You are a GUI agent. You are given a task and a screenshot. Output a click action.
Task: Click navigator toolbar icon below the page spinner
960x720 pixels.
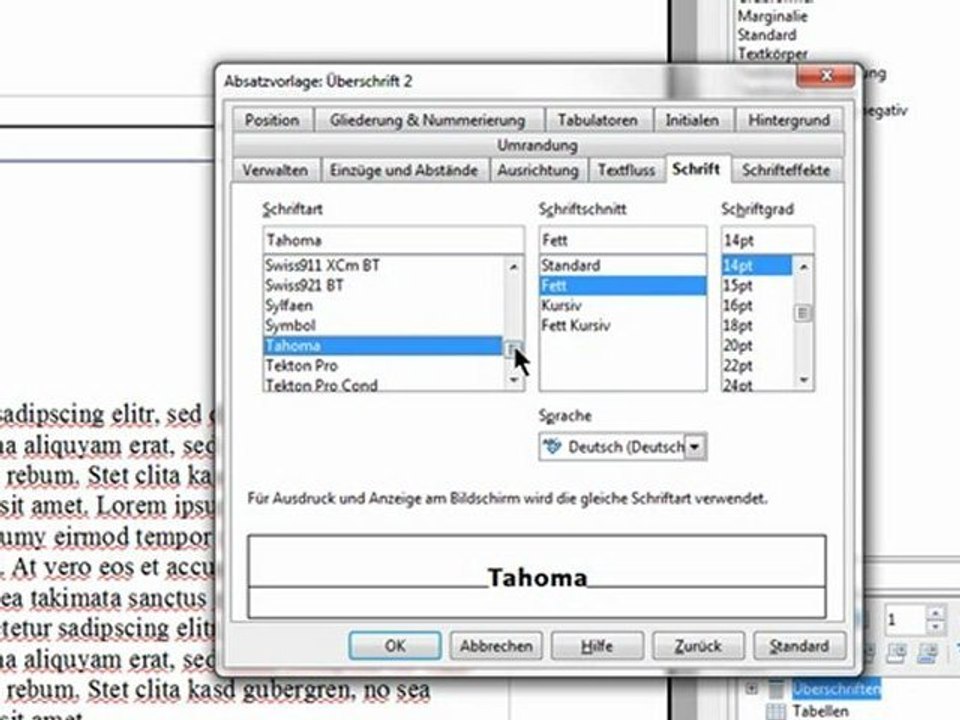[896, 654]
